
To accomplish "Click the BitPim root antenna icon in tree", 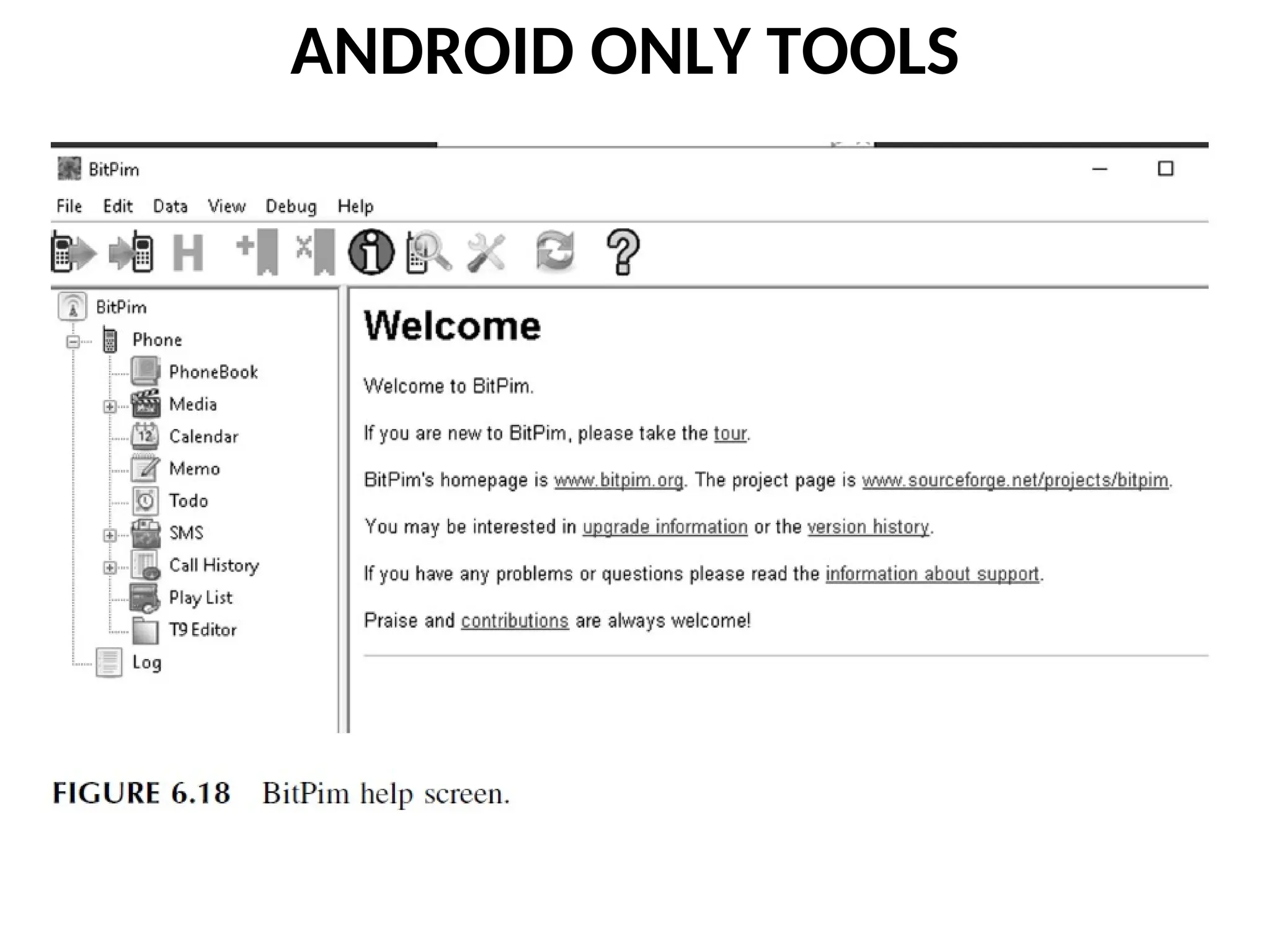I will 72,307.
